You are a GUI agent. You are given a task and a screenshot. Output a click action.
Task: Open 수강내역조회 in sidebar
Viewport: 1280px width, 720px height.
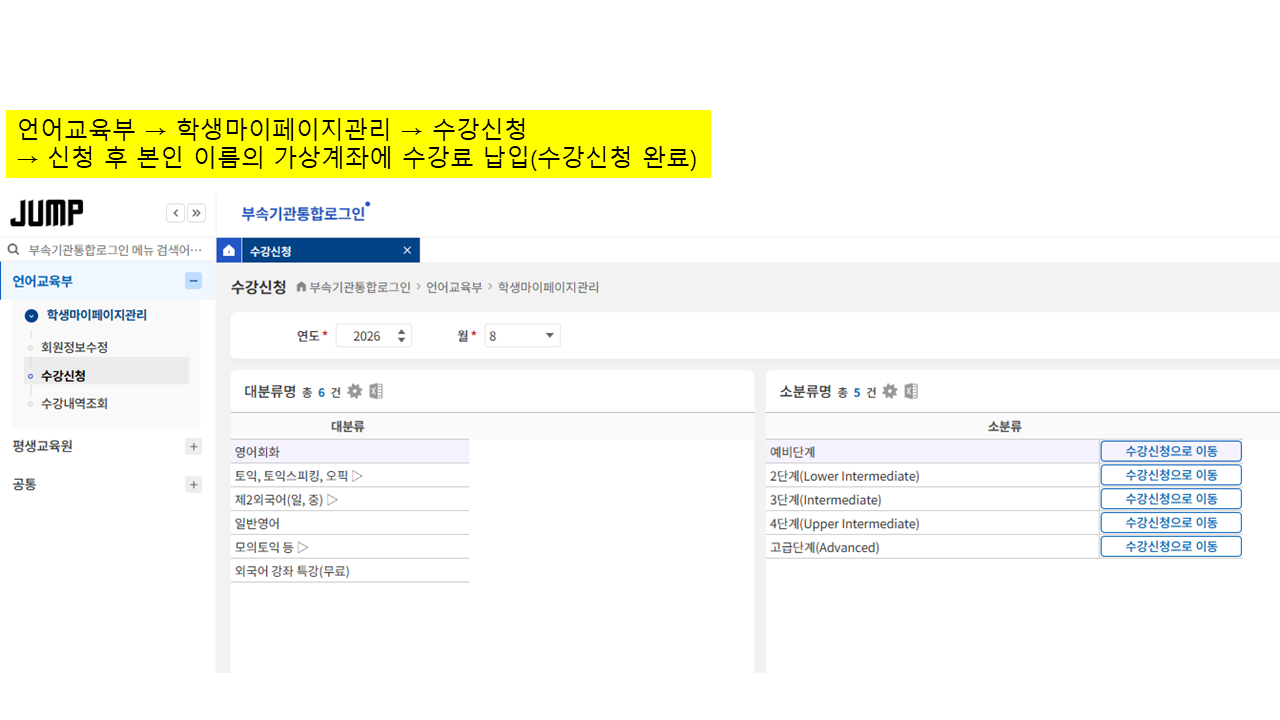pyautogui.click(x=74, y=404)
